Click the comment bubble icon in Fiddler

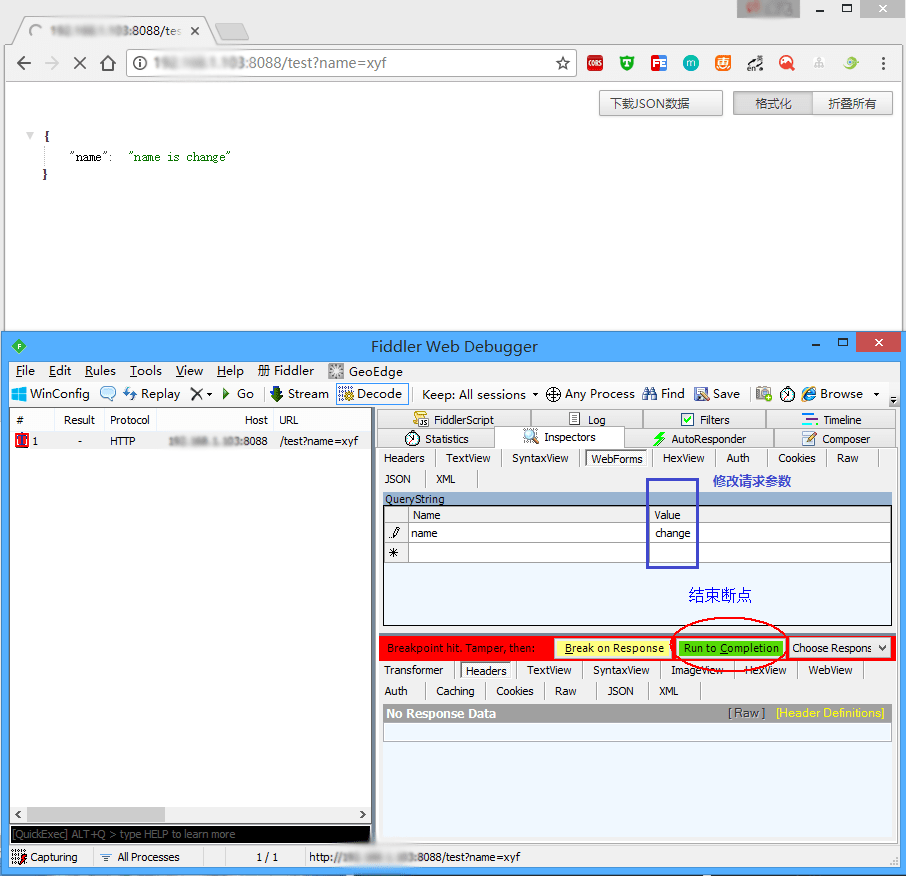(107, 394)
